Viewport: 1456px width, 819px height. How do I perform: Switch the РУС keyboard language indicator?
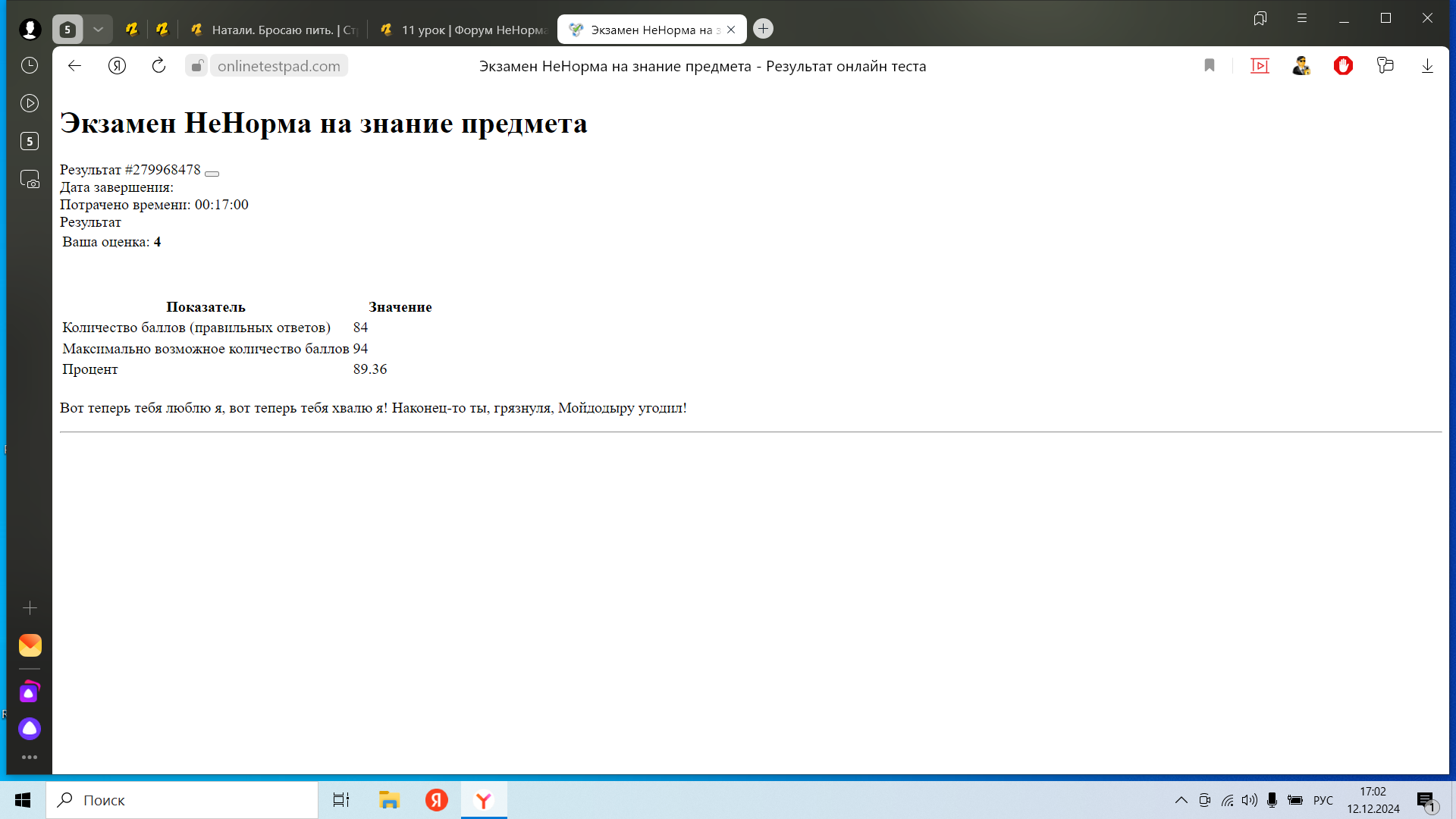(1323, 800)
